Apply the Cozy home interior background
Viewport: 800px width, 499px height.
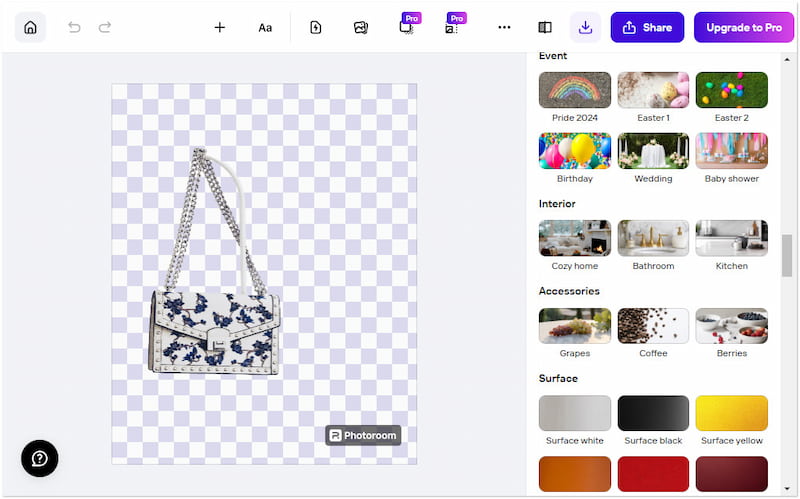[575, 238]
